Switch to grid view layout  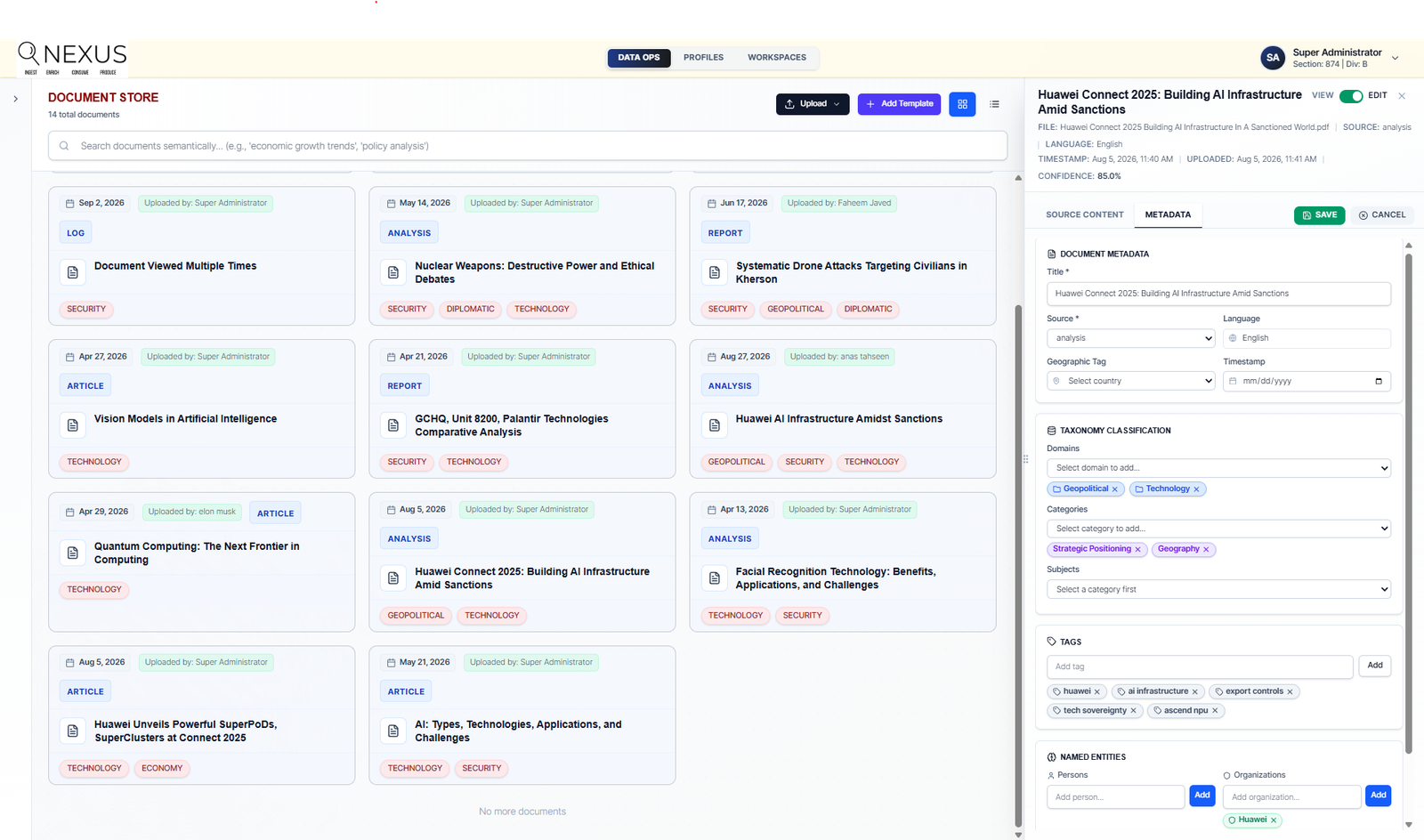(962, 104)
